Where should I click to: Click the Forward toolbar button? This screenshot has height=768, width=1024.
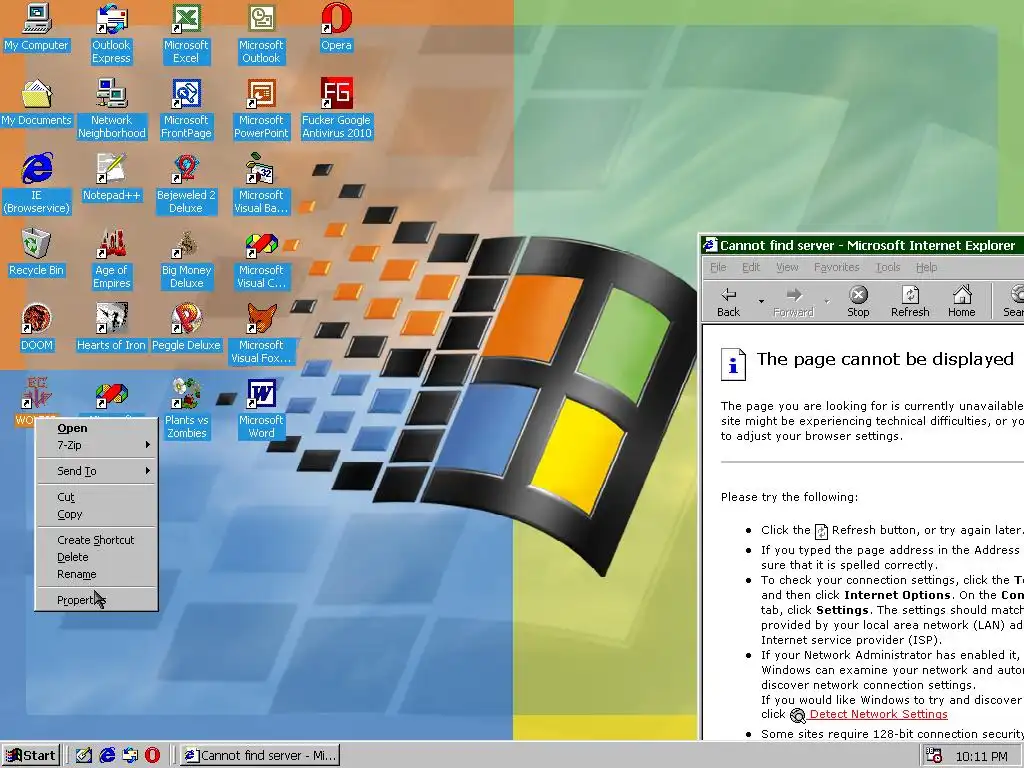tap(793, 302)
